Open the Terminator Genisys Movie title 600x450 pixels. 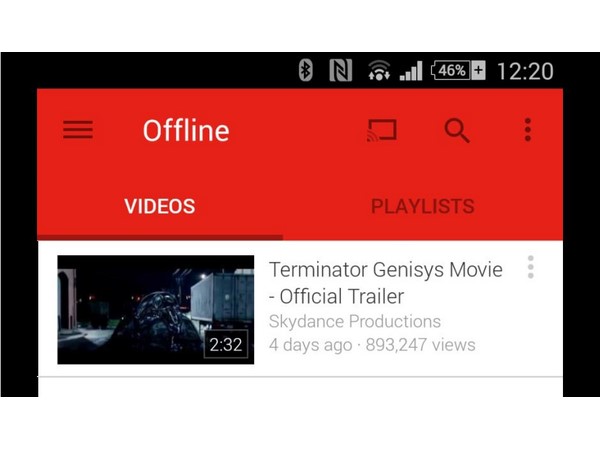[x=386, y=283]
